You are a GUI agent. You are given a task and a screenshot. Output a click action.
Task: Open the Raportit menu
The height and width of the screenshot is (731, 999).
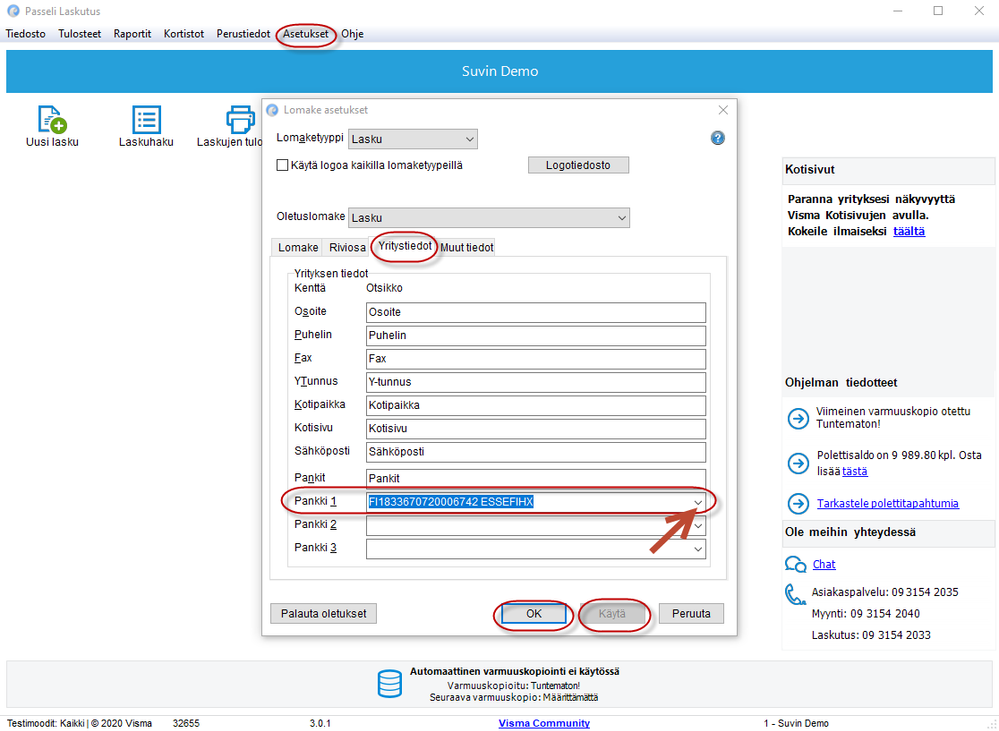[133, 34]
